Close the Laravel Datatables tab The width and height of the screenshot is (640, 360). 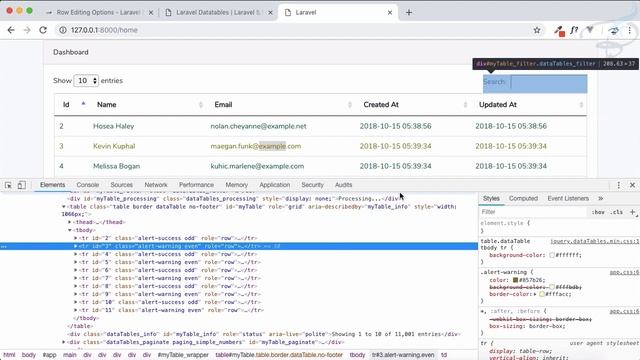pyautogui.click(x=270, y=13)
